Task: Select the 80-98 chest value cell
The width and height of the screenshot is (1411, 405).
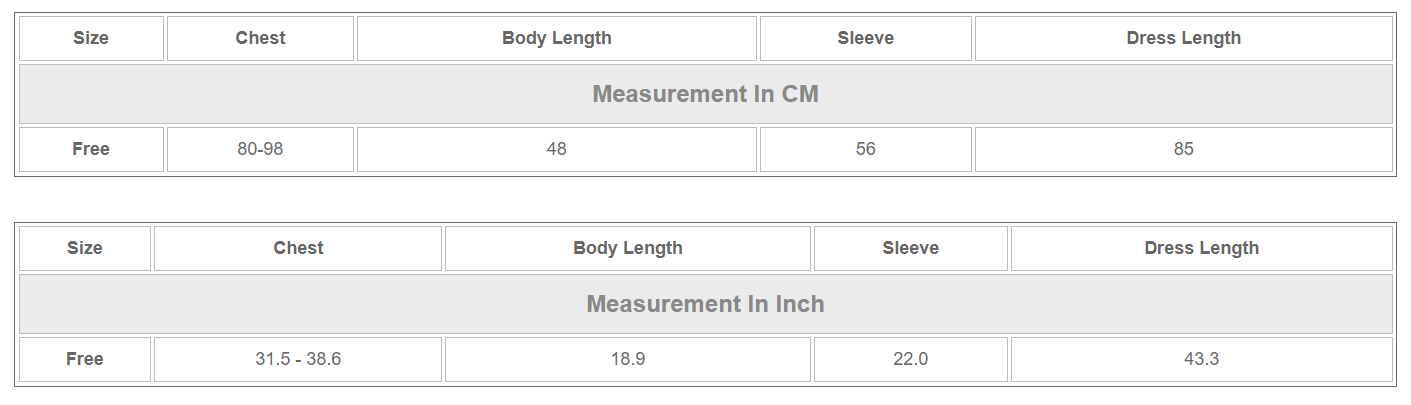Action: (x=260, y=149)
